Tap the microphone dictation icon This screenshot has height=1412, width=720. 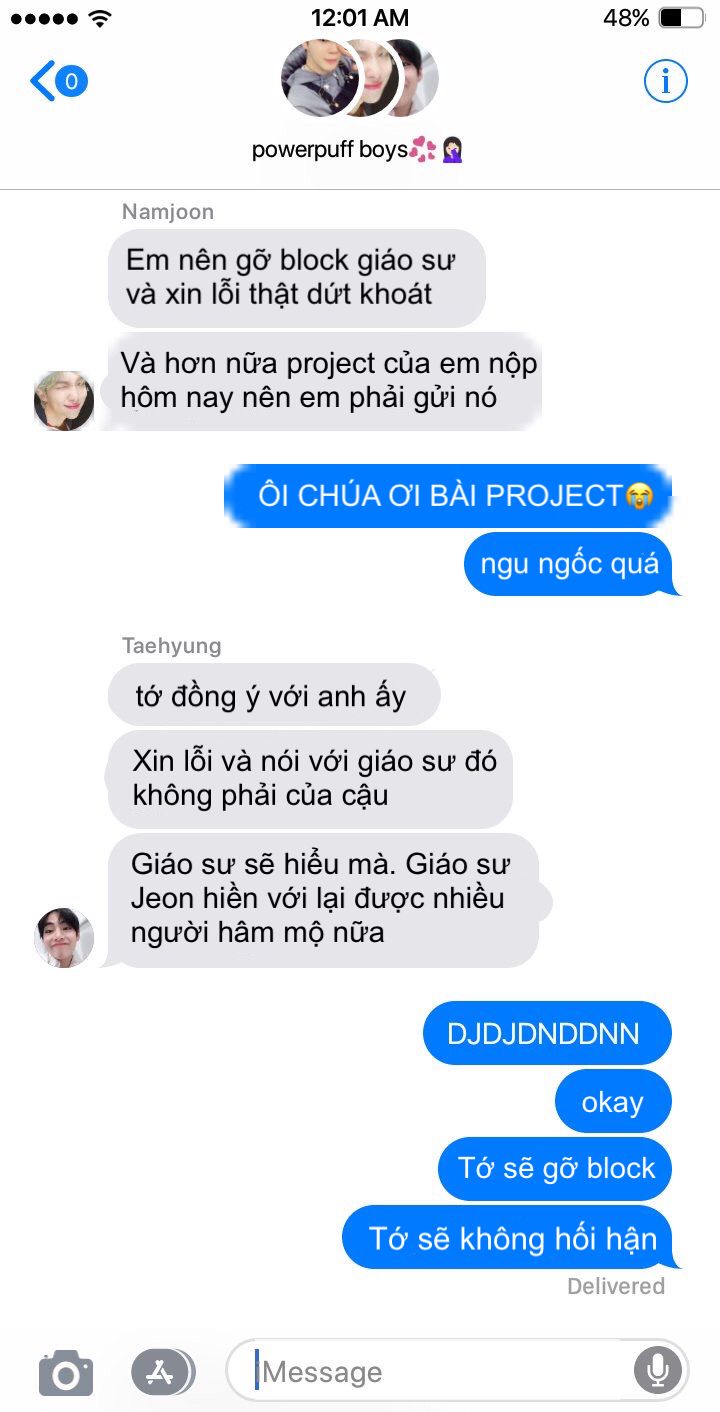pyautogui.click(x=658, y=1371)
